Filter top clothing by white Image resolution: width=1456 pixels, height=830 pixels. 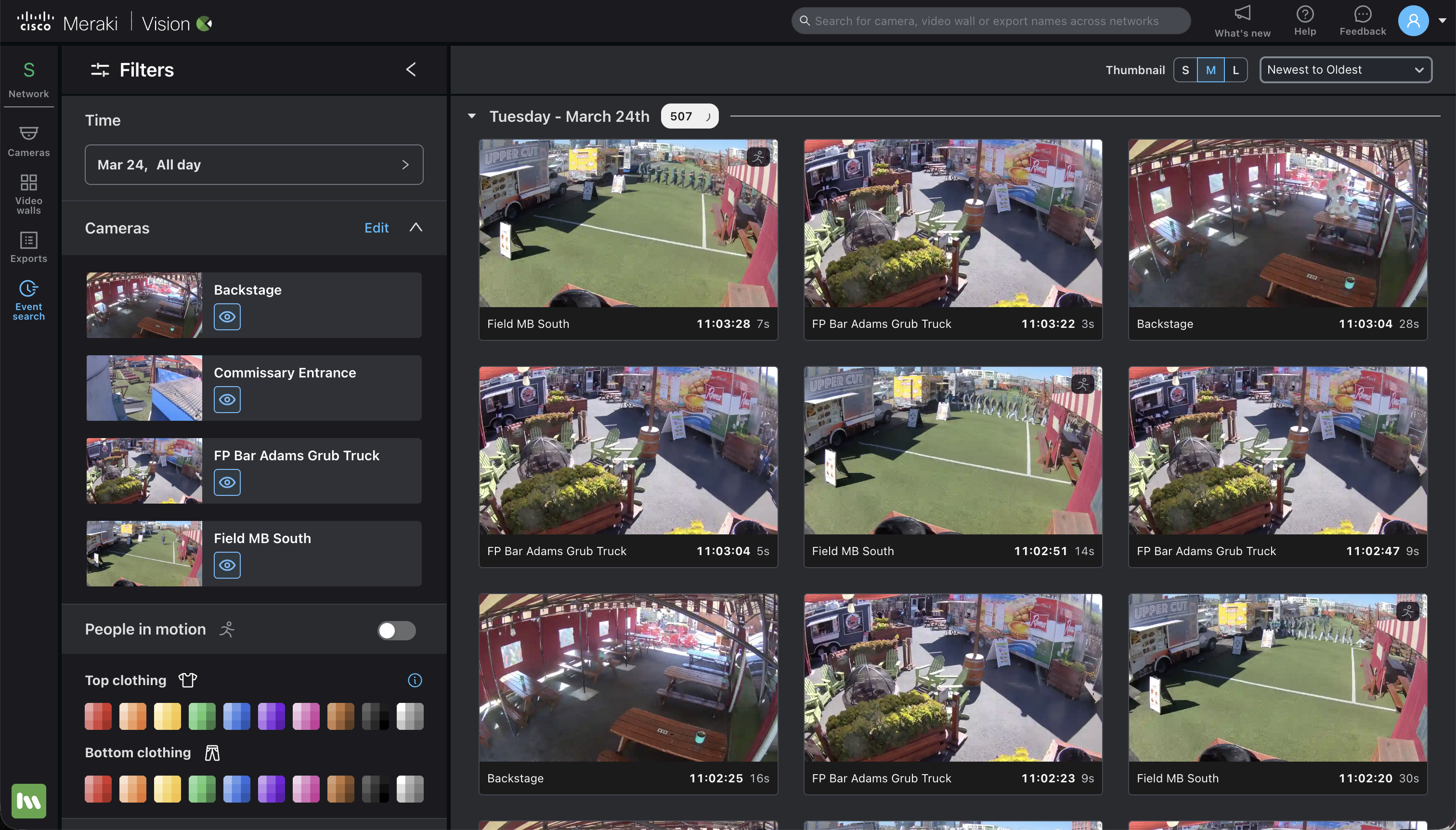pyautogui.click(x=410, y=716)
